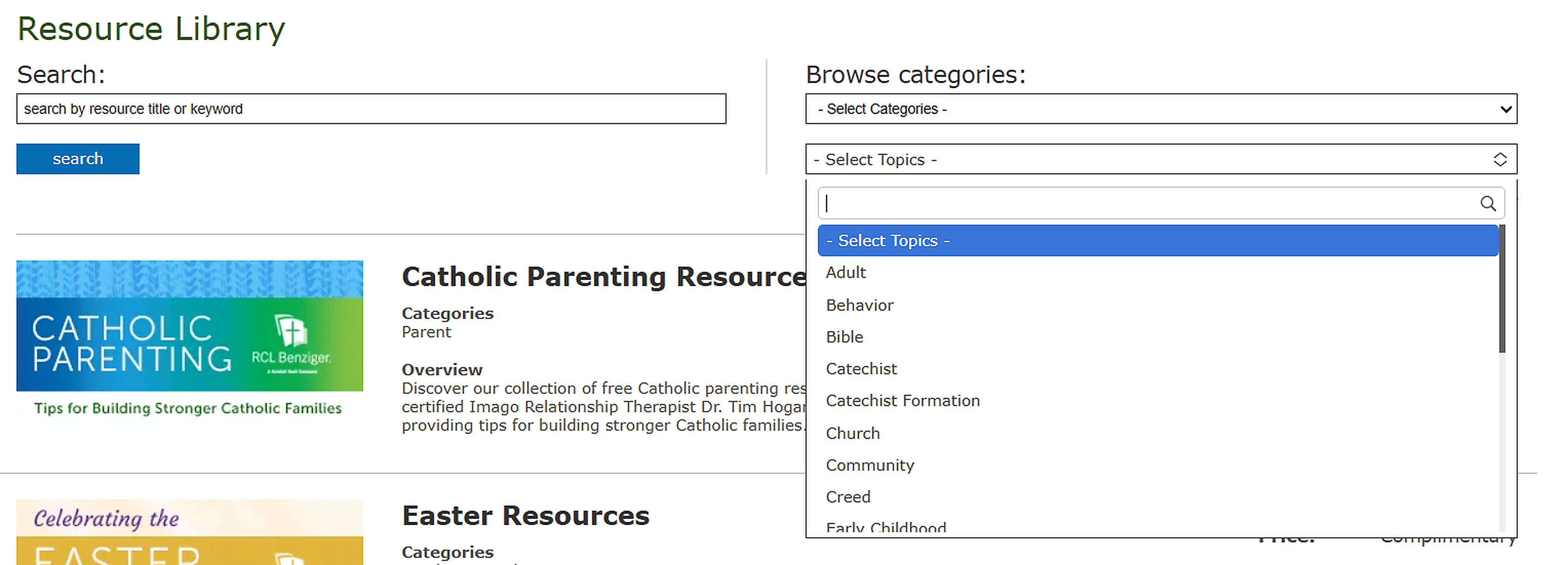Click the magnifier icon in topic search
Image resolution: width=1568 pixels, height=565 pixels.
pyautogui.click(x=1488, y=203)
